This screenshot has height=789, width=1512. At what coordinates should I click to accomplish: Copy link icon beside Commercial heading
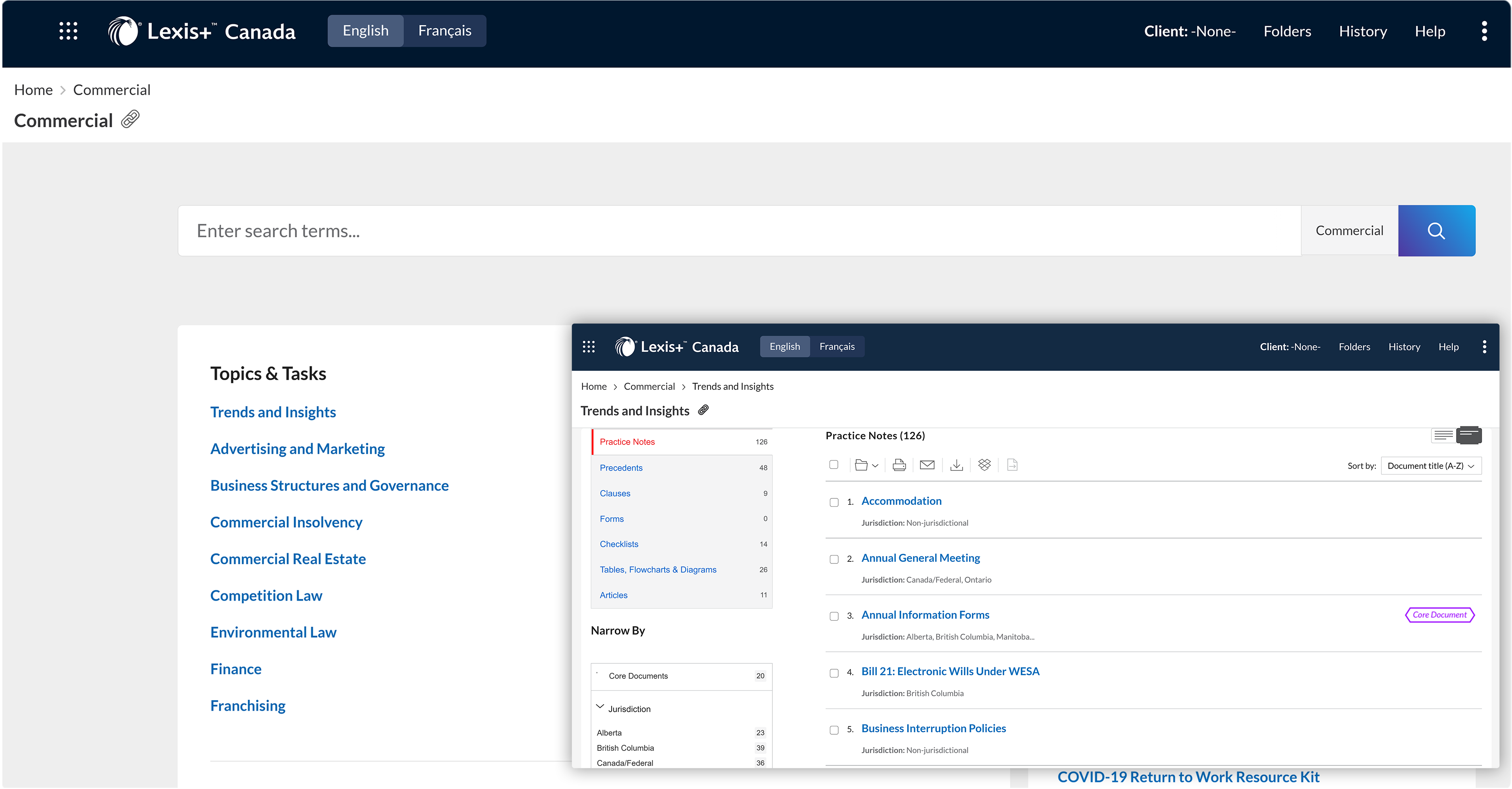pyautogui.click(x=130, y=119)
